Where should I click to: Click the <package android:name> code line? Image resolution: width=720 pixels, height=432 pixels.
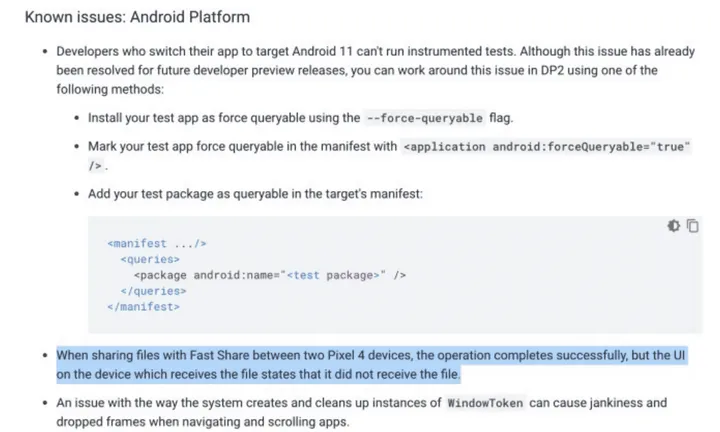(x=270, y=275)
